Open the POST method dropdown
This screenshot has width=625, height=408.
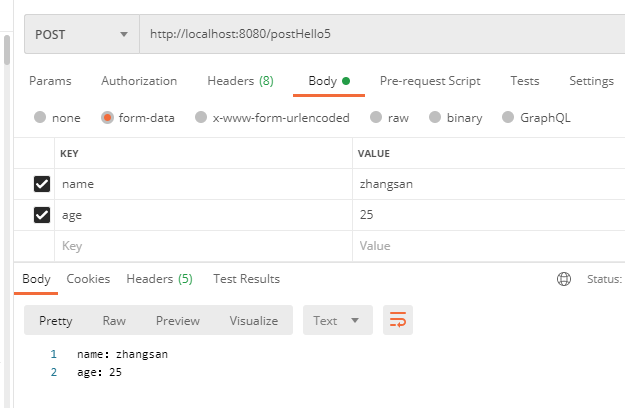(x=82, y=34)
